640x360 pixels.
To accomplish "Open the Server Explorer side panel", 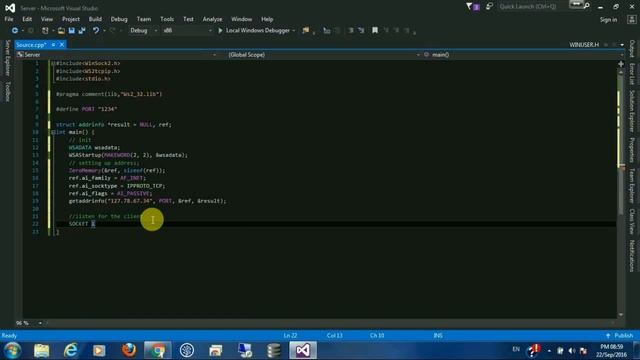I will [x=7, y=58].
